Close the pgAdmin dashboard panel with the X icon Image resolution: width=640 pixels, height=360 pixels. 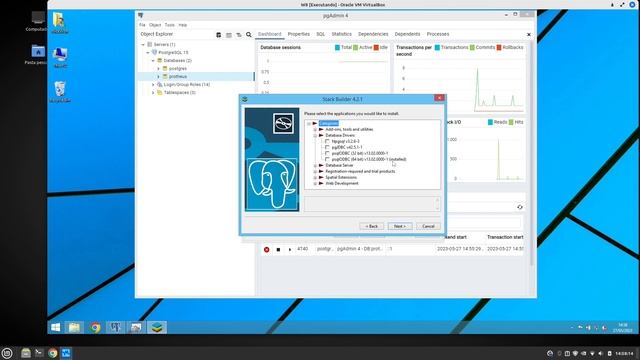pos(529,35)
